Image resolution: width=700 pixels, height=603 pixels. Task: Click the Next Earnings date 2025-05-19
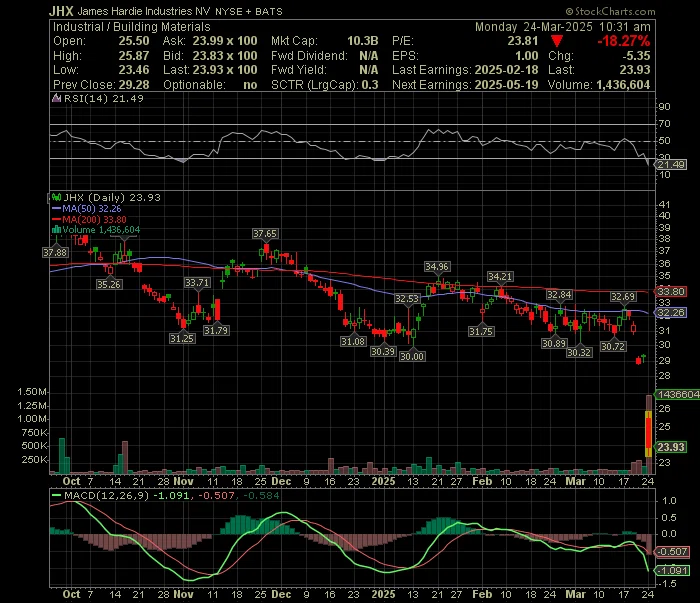[506, 85]
